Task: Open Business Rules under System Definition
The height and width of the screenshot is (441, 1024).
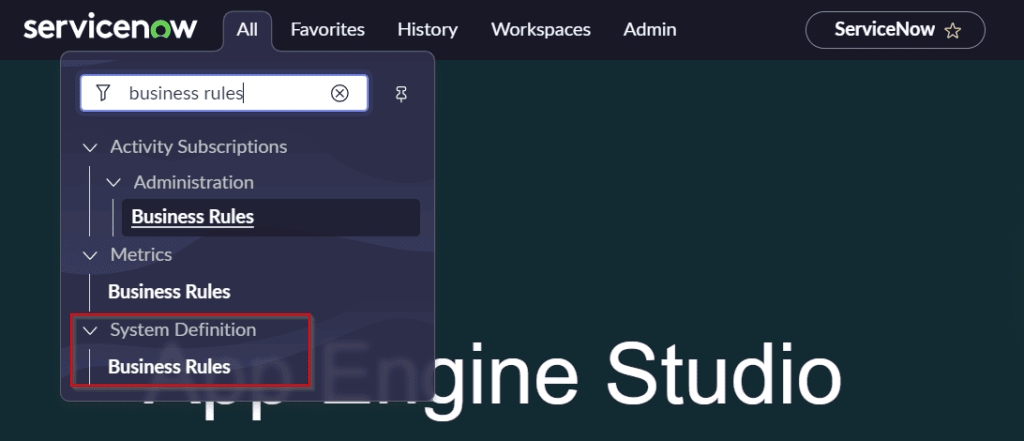Action: (169, 367)
